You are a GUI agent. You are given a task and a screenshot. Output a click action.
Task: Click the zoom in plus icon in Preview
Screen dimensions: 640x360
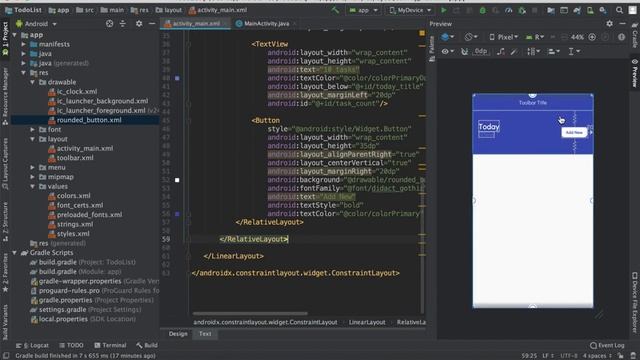coord(592,37)
